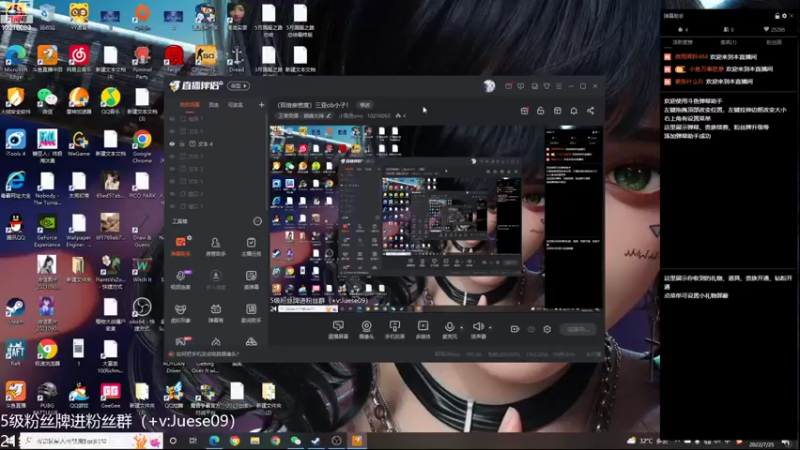Image resolution: width=800 pixels, height=450 pixels.
Task: Click the user avatar in title bar
Action: pyautogui.click(x=489, y=86)
